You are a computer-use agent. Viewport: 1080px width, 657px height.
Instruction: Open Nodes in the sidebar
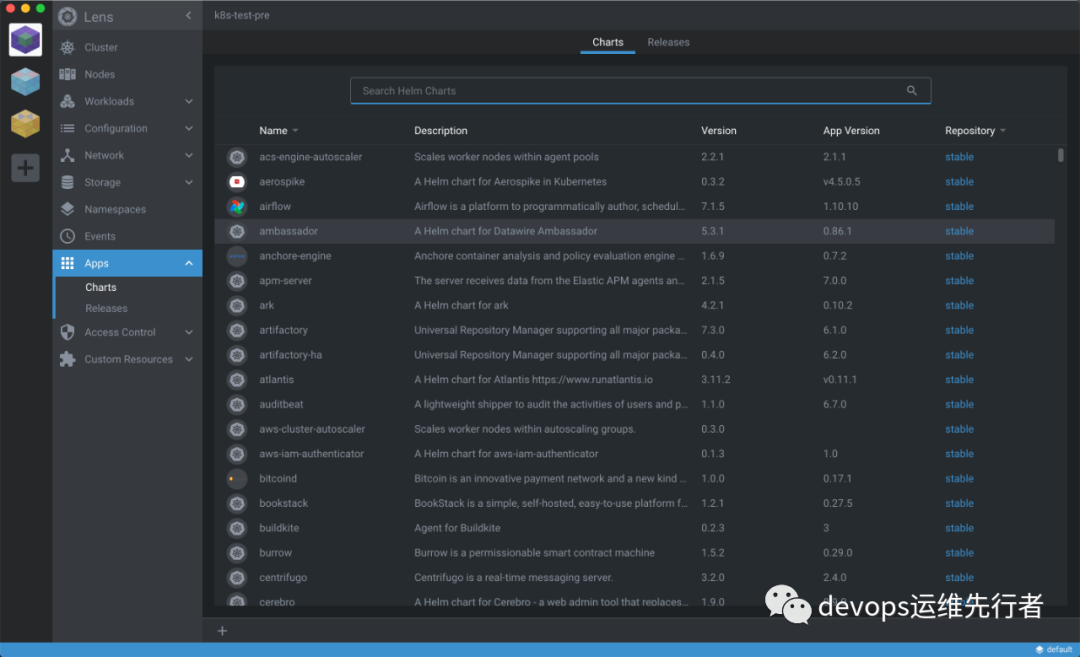pos(99,75)
